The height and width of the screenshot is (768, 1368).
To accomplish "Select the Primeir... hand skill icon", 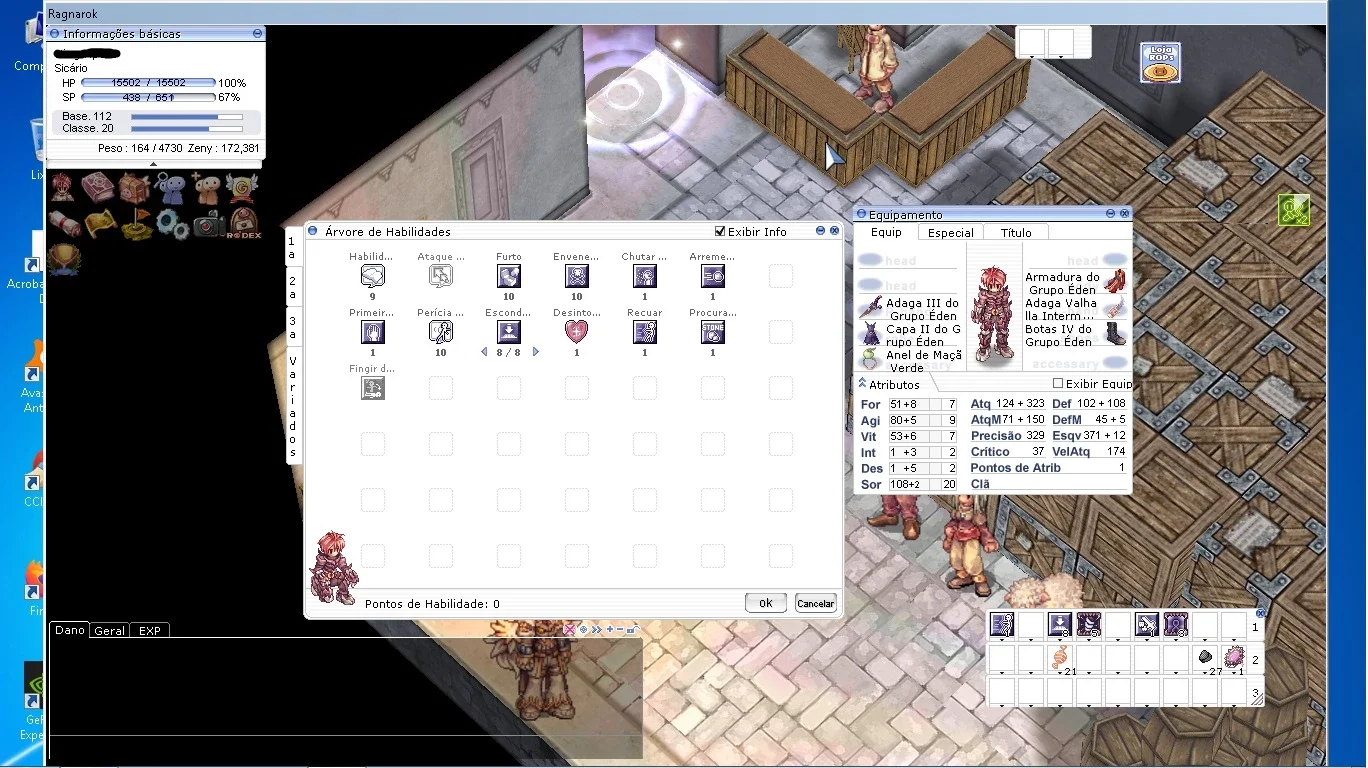I will [x=373, y=332].
